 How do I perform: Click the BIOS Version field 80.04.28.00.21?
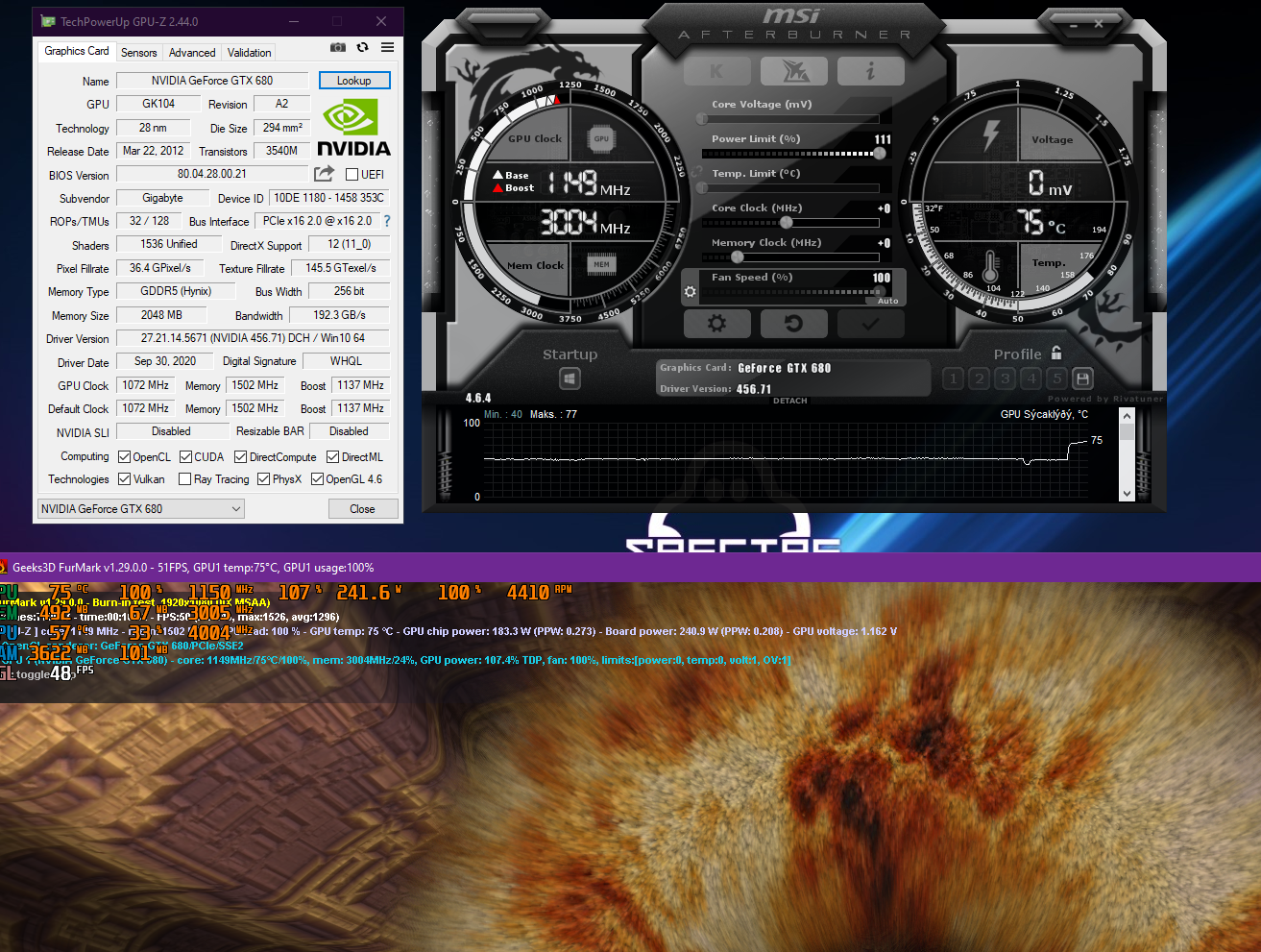212,174
